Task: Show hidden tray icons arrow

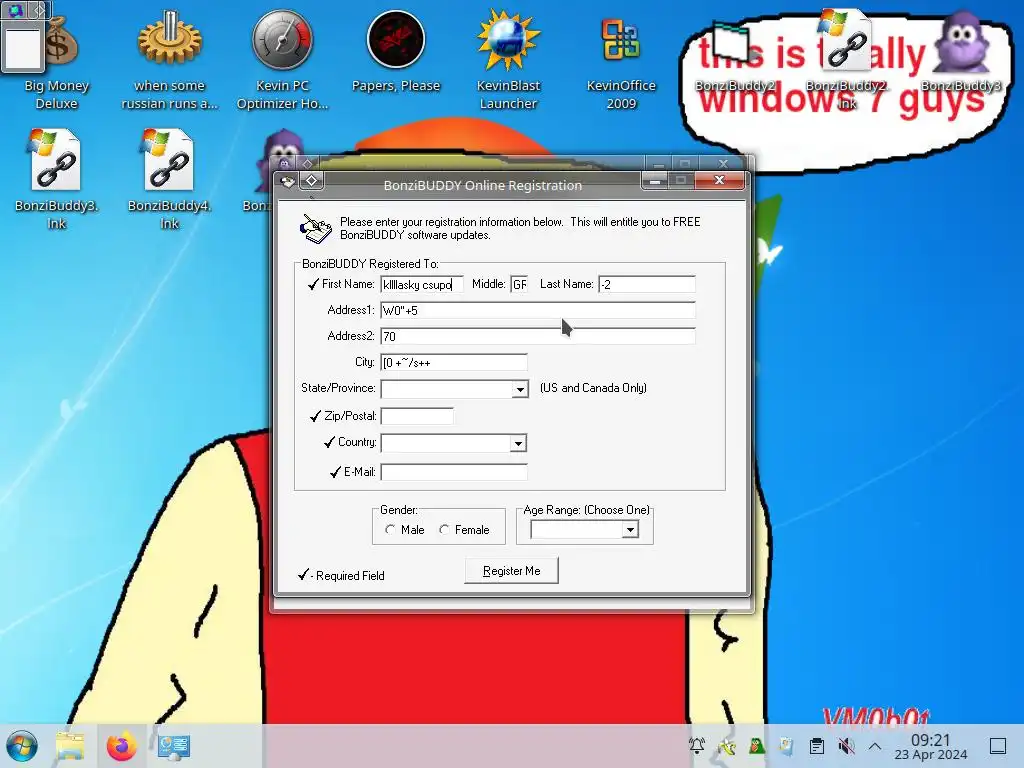Action: [x=875, y=746]
